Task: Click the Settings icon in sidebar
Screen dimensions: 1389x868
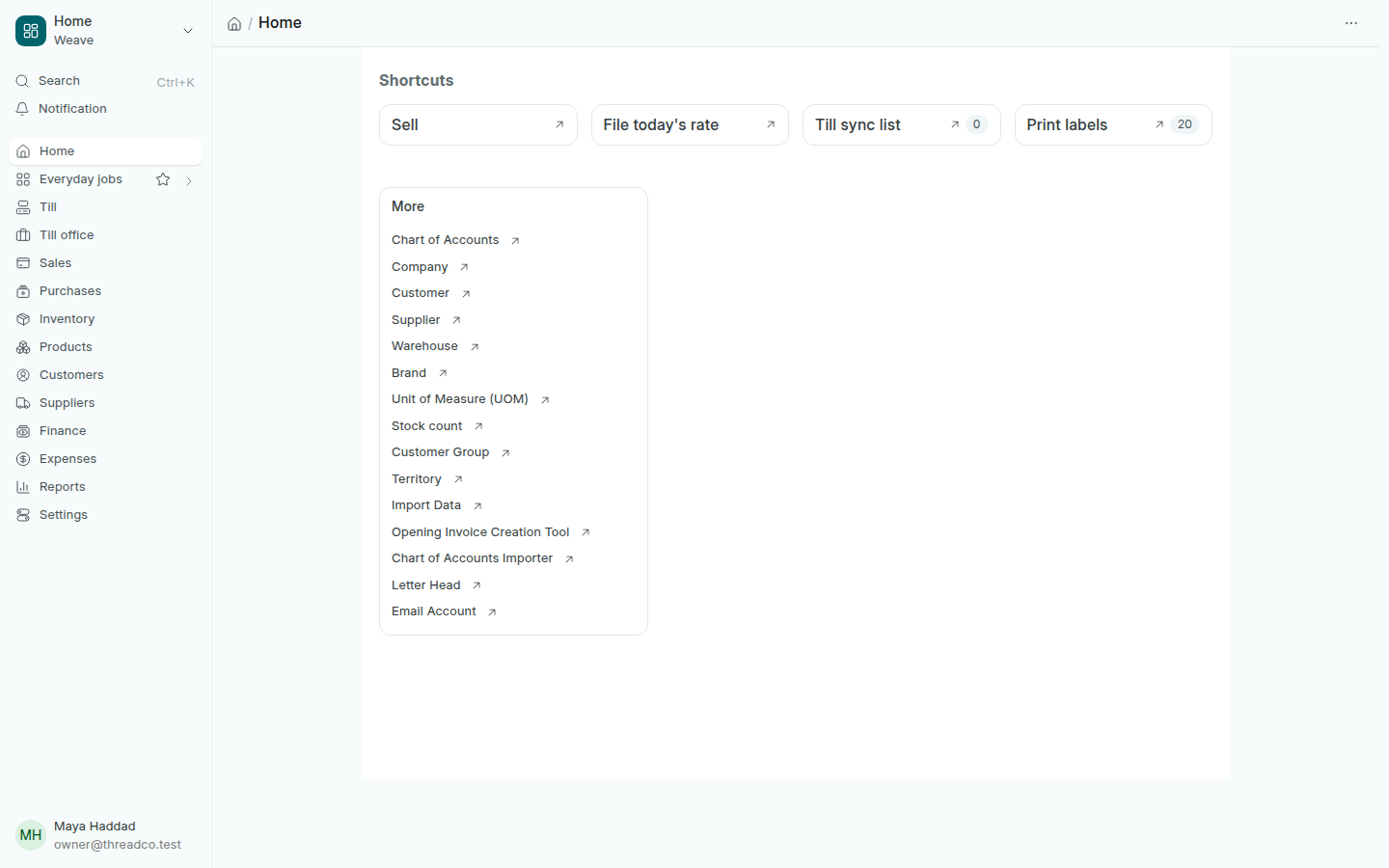Action: (23, 515)
